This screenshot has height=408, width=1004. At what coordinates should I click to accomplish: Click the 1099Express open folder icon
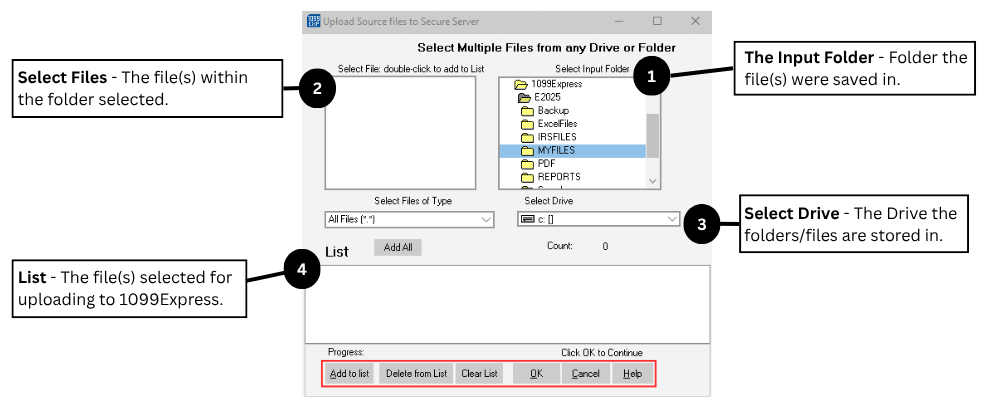click(x=521, y=84)
